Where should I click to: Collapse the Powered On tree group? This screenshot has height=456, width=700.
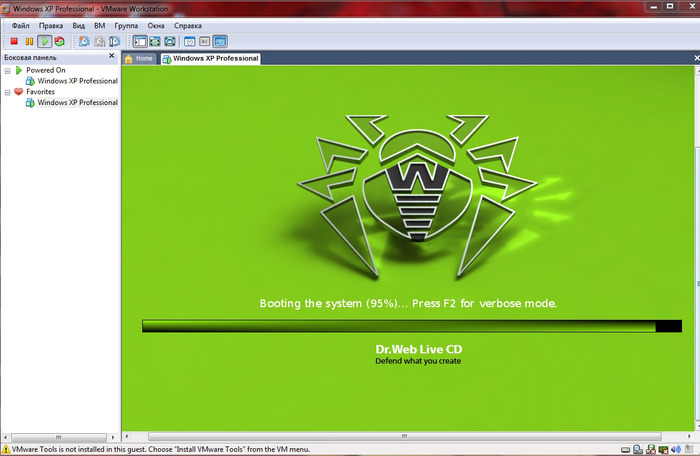8,71
